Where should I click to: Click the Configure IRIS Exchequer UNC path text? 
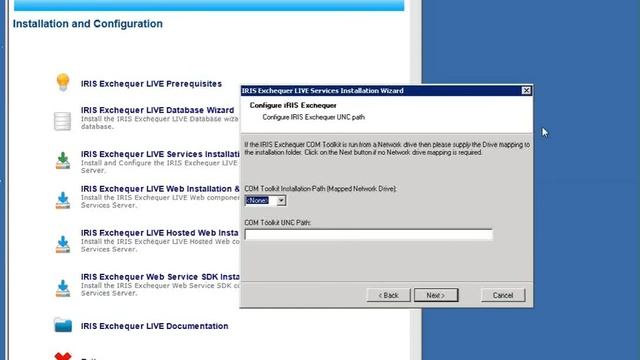point(313,117)
